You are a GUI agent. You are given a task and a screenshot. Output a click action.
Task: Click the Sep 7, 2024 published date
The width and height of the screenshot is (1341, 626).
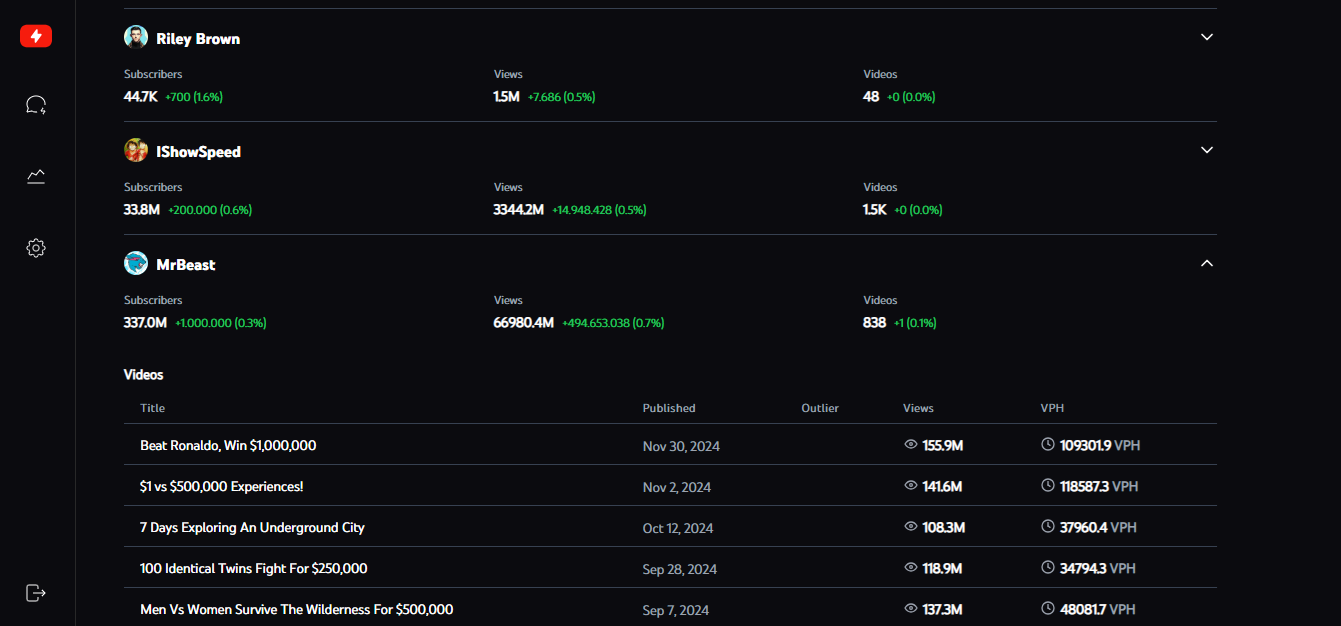click(676, 610)
